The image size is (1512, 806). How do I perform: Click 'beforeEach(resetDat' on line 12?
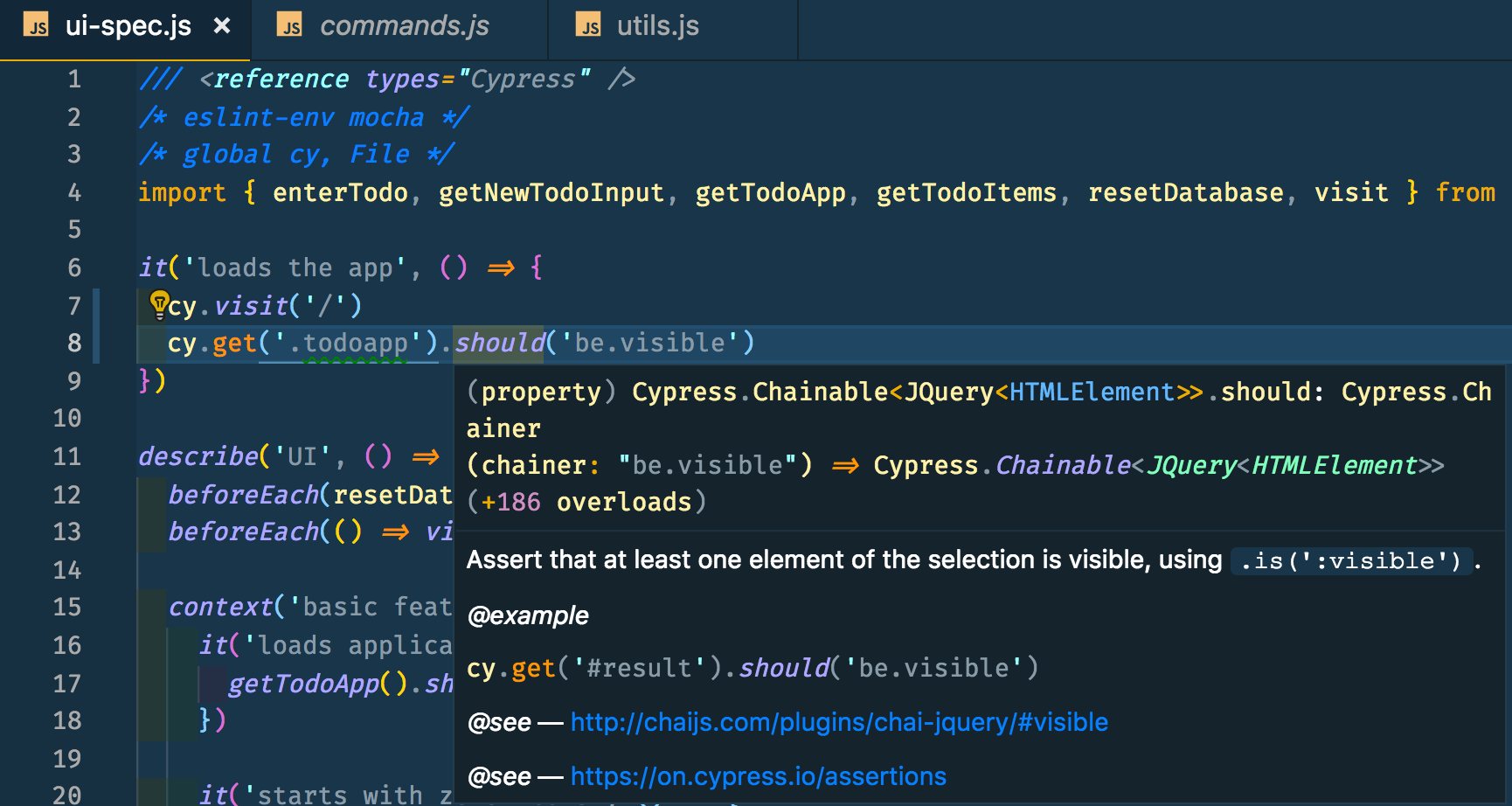(310, 495)
